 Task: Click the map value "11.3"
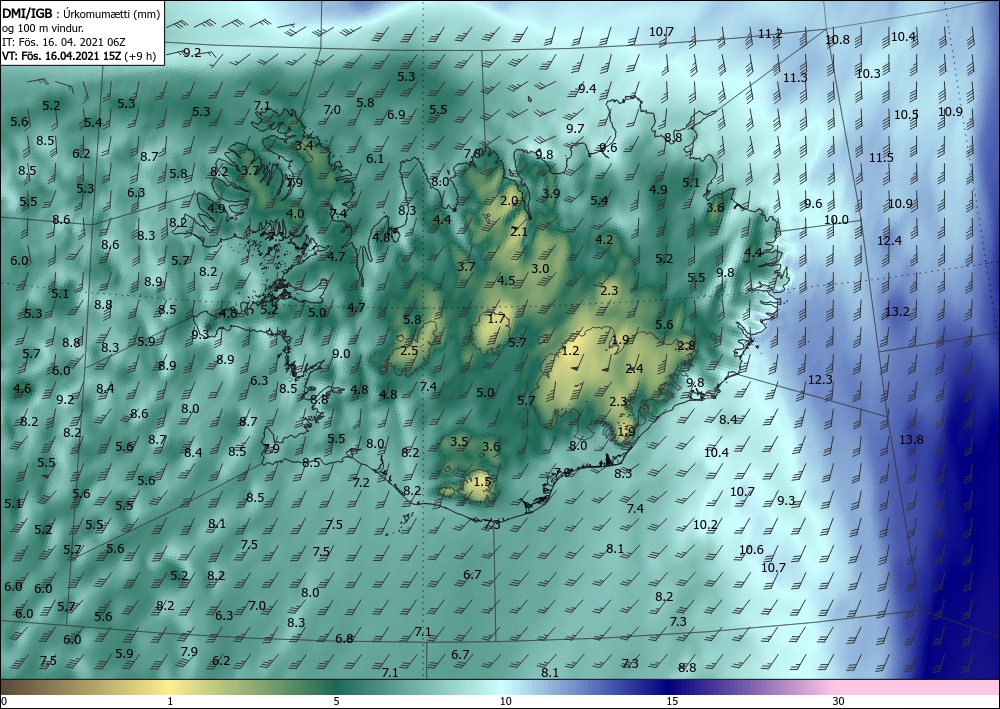795,78
